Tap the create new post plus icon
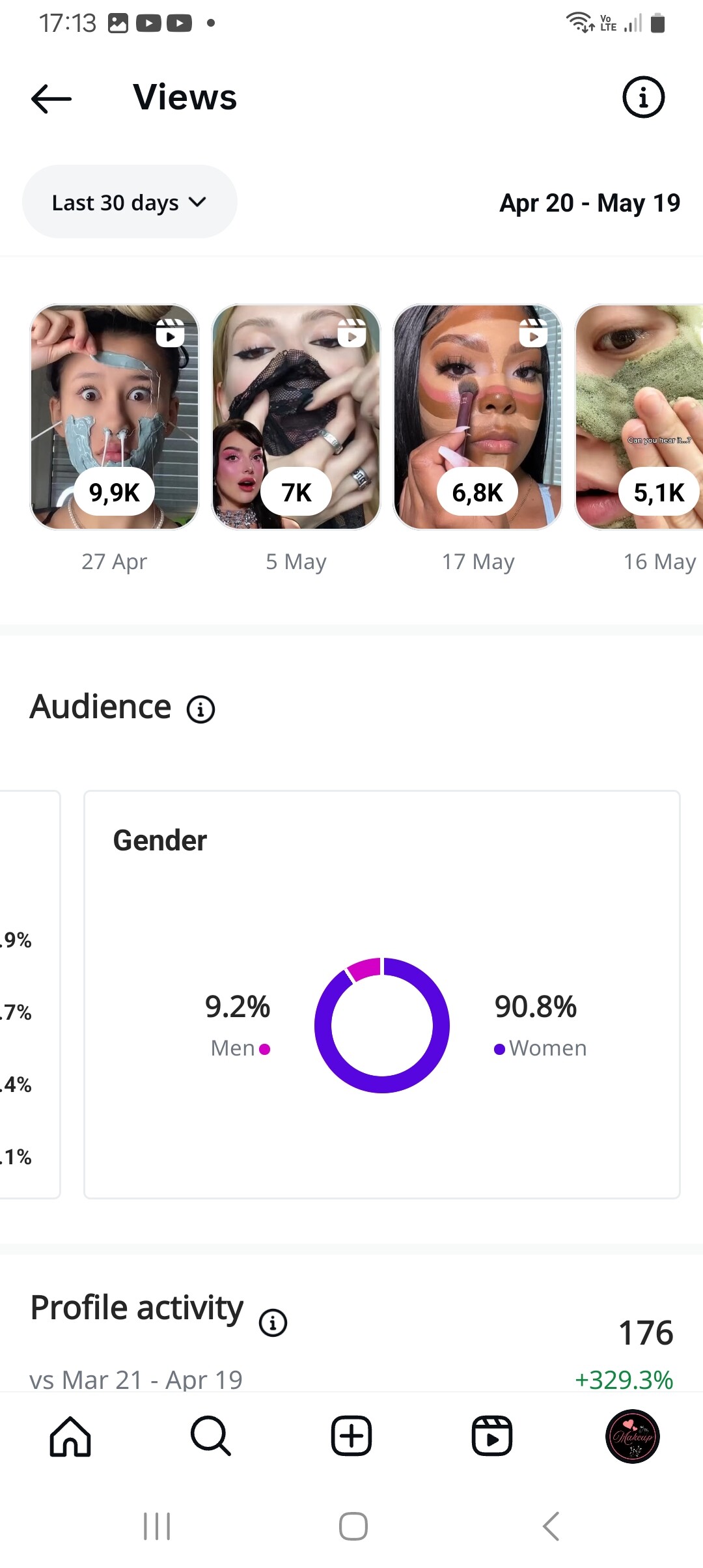This screenshot has height=1568, width=703. tap(351, 1436)
